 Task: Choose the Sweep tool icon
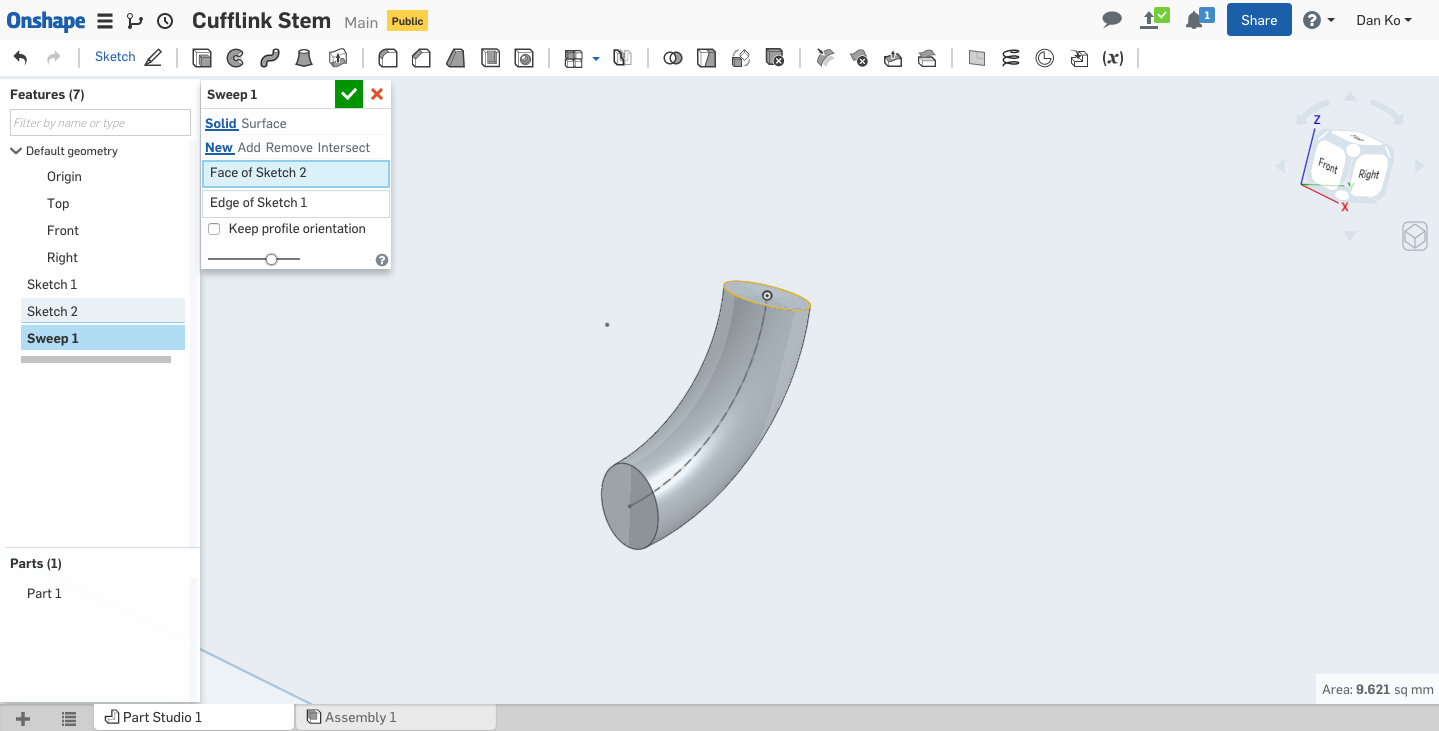pyautogui.click(x=270, y=58)
